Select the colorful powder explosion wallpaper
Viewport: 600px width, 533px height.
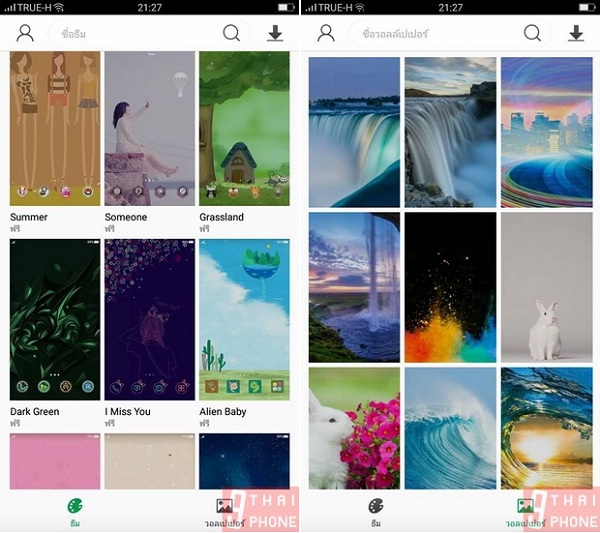pyautogui.click(x=450, y=286)
